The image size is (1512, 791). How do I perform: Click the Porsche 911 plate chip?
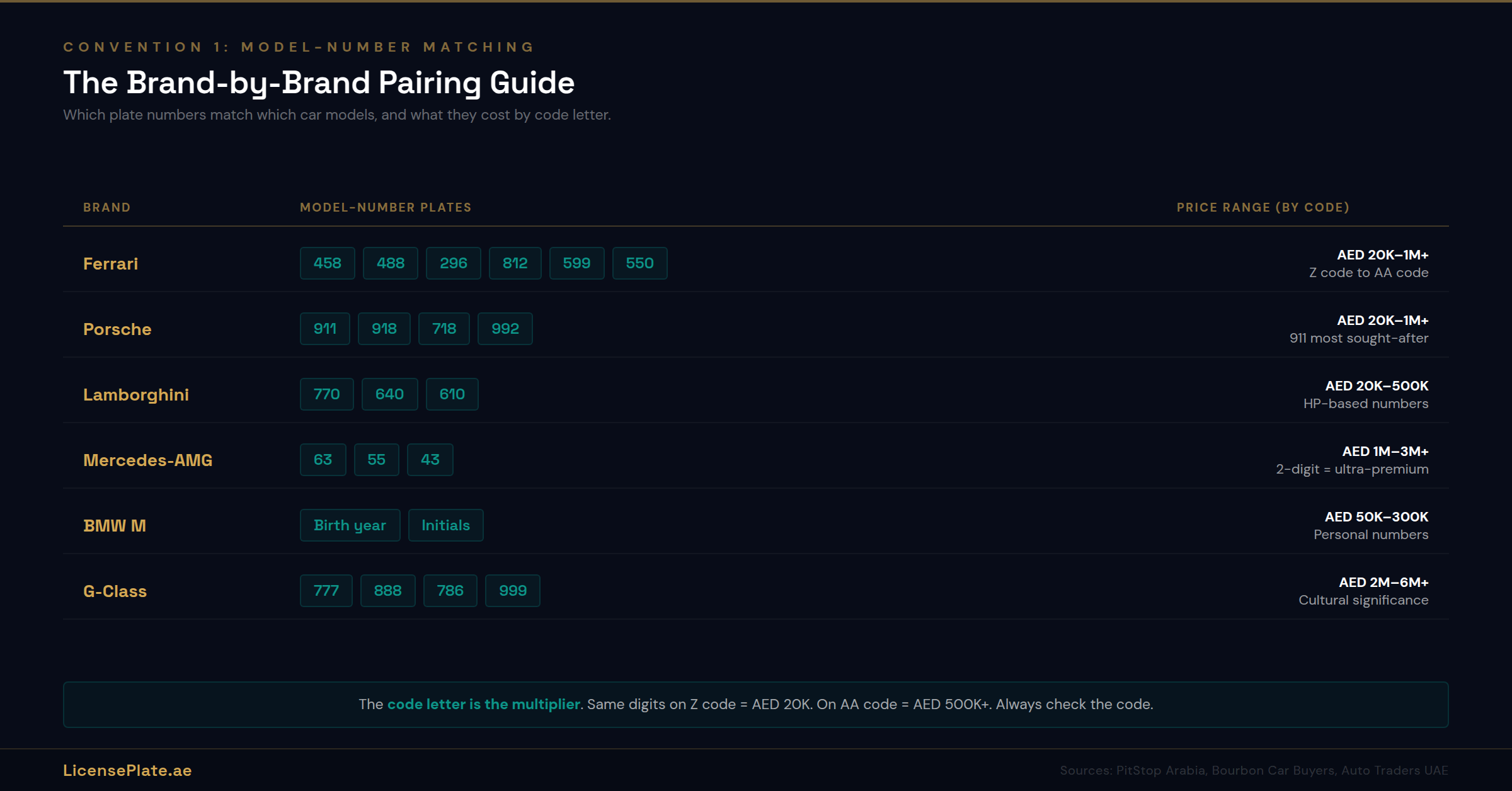click(324, 328)
